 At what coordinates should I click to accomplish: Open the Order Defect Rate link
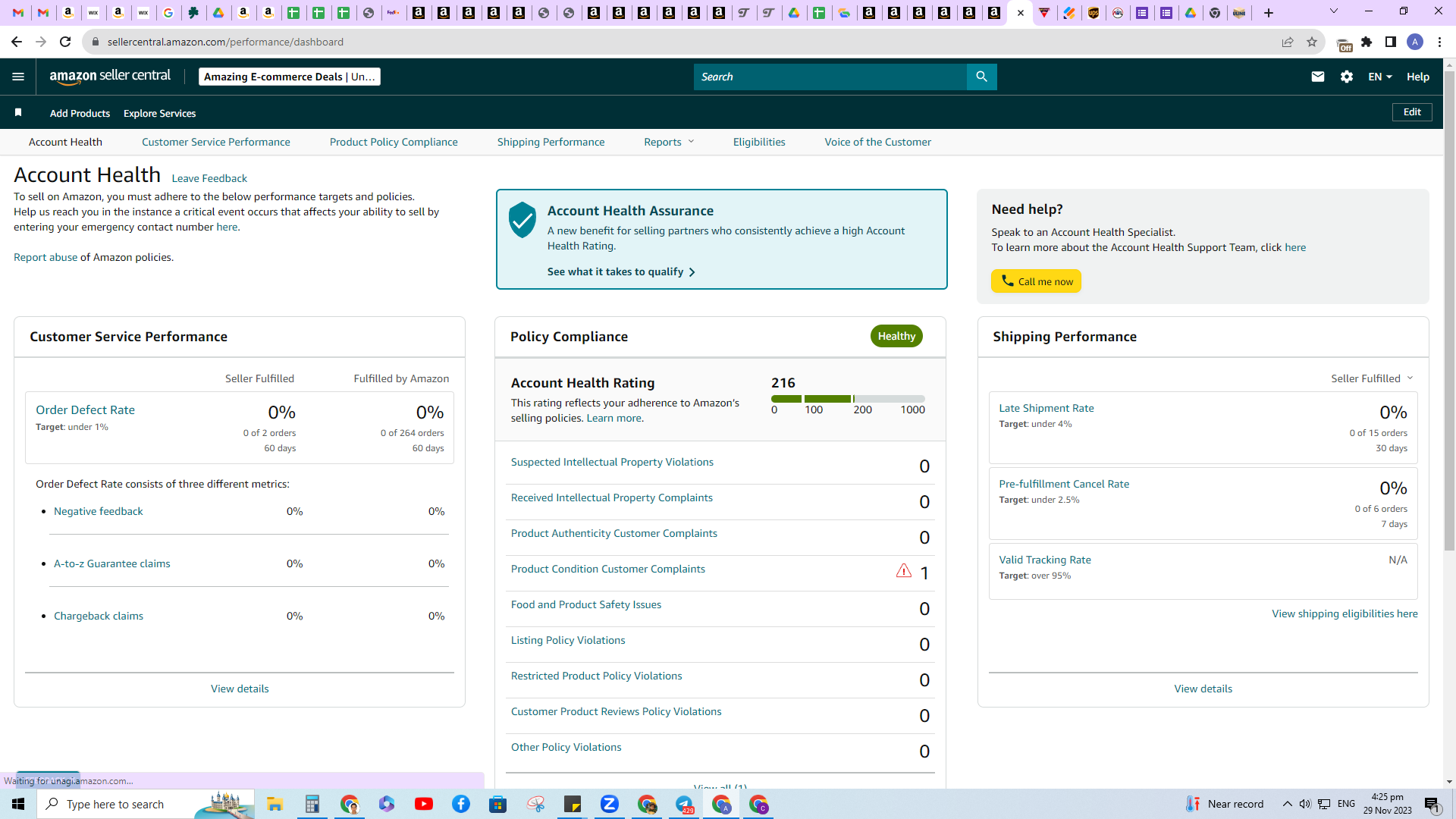pyautogui.click(x=85, y=409)
